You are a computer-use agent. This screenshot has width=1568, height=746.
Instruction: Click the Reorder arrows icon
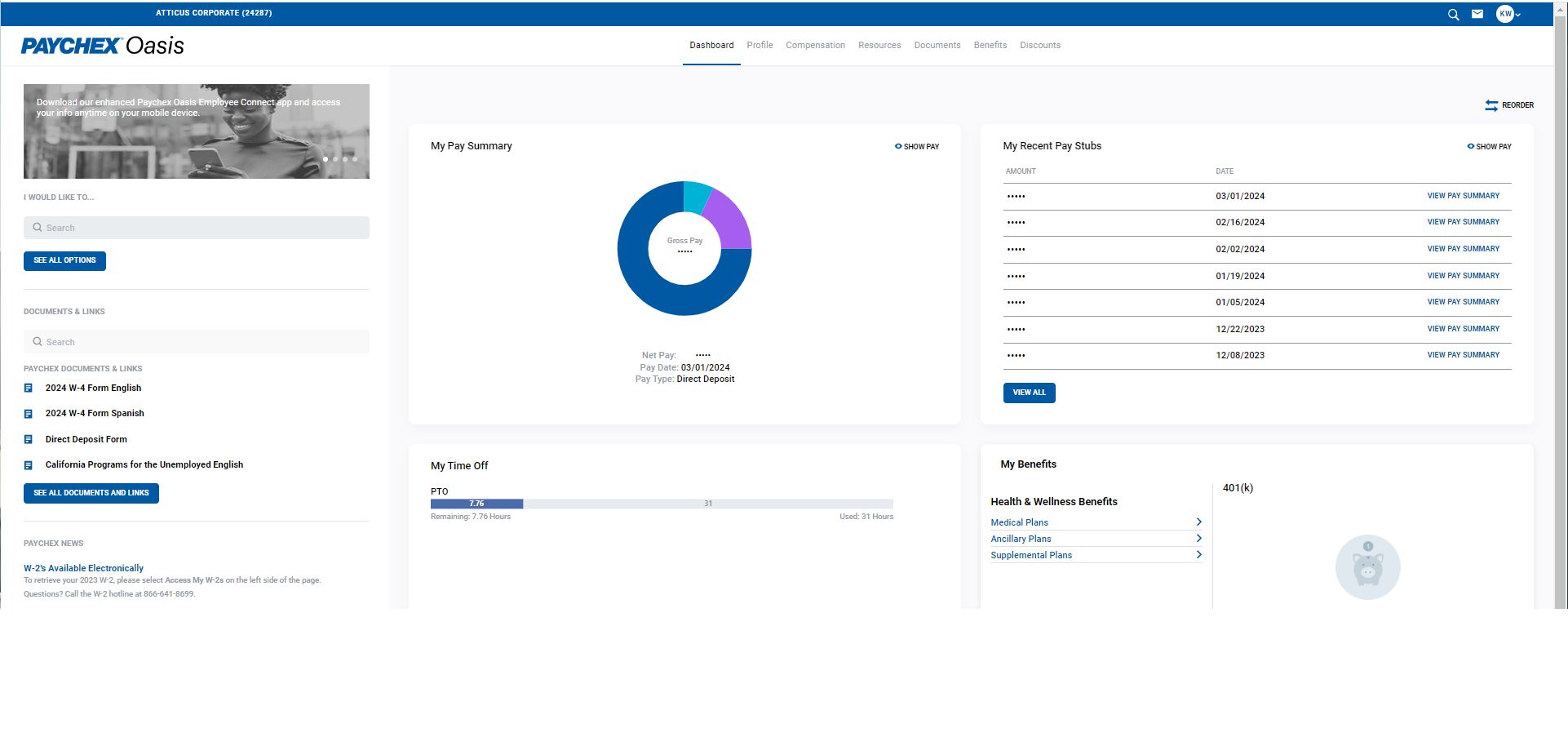click(x=1491, y=105)
